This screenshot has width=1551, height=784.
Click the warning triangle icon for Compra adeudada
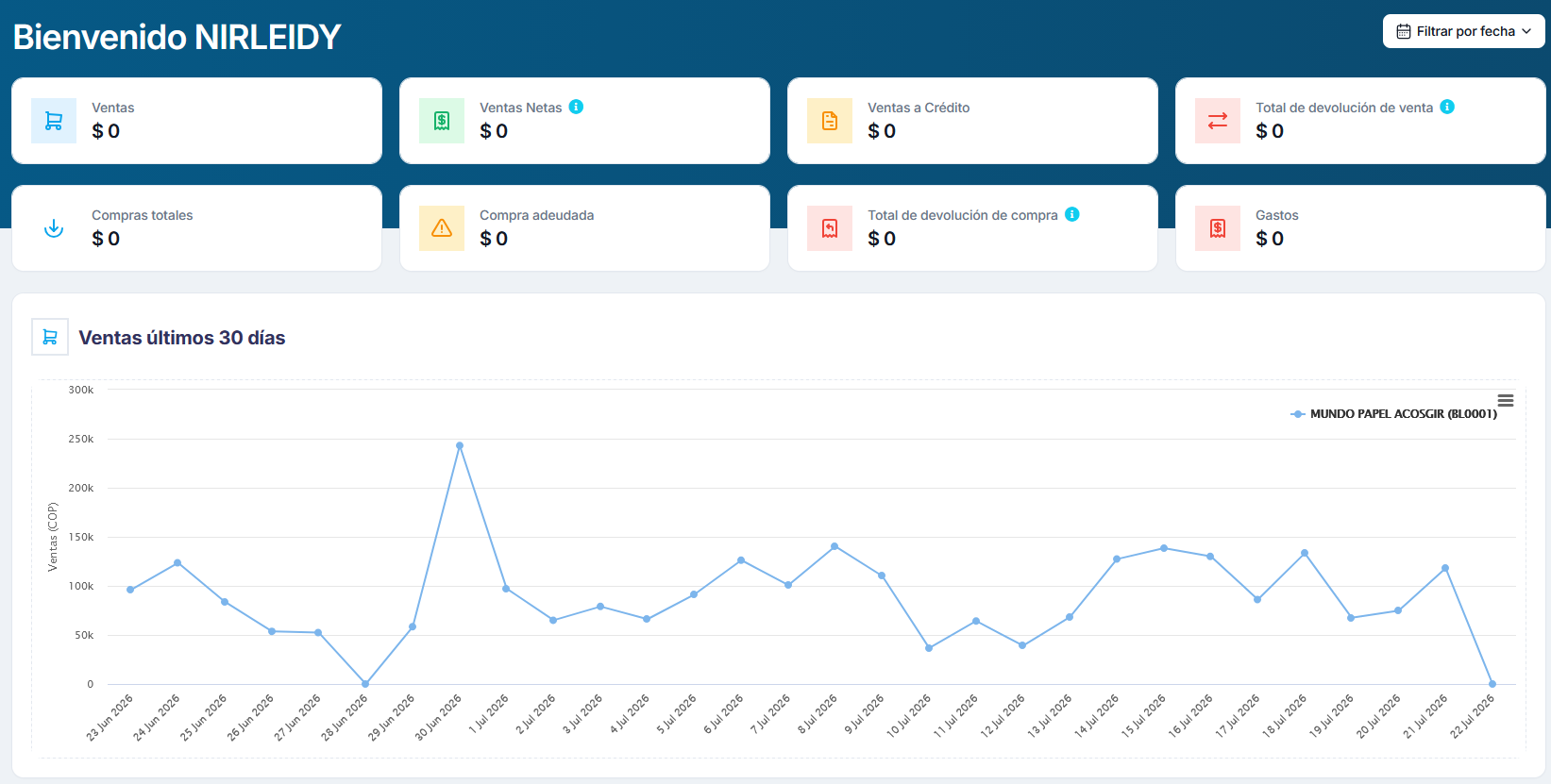tap(442, 228)
